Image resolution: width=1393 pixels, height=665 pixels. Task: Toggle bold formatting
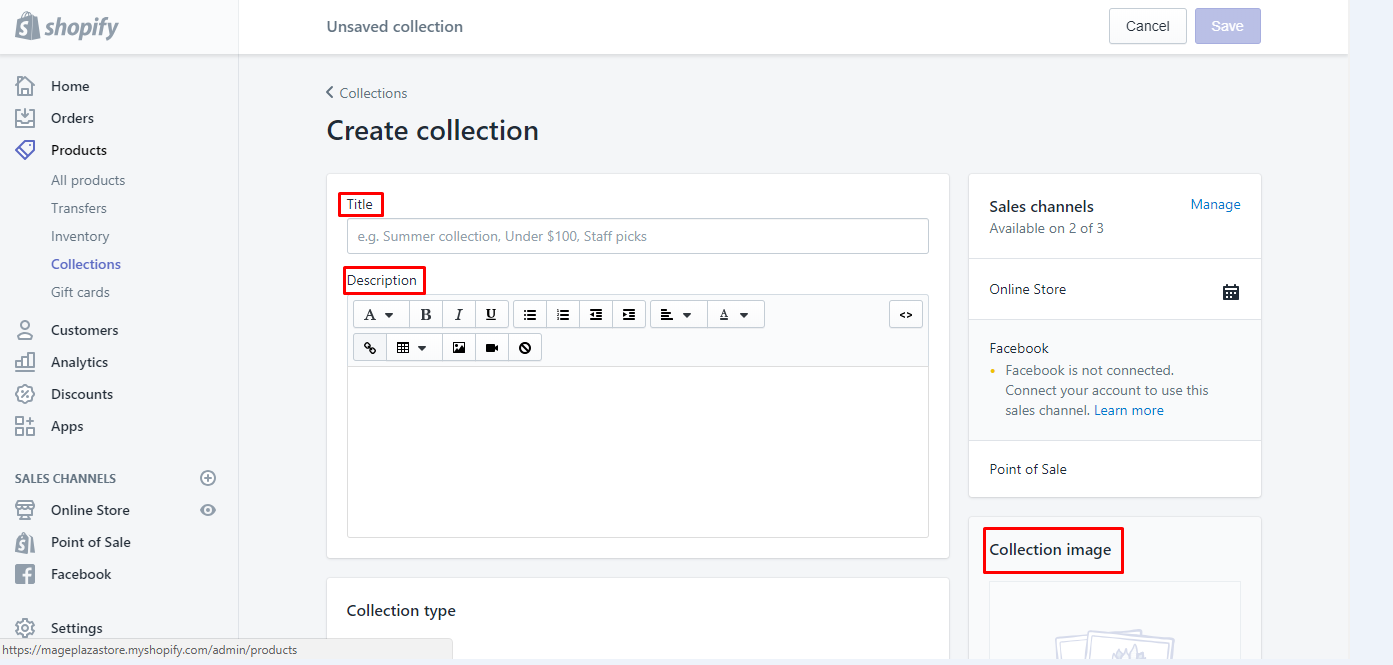pos(426,314)
